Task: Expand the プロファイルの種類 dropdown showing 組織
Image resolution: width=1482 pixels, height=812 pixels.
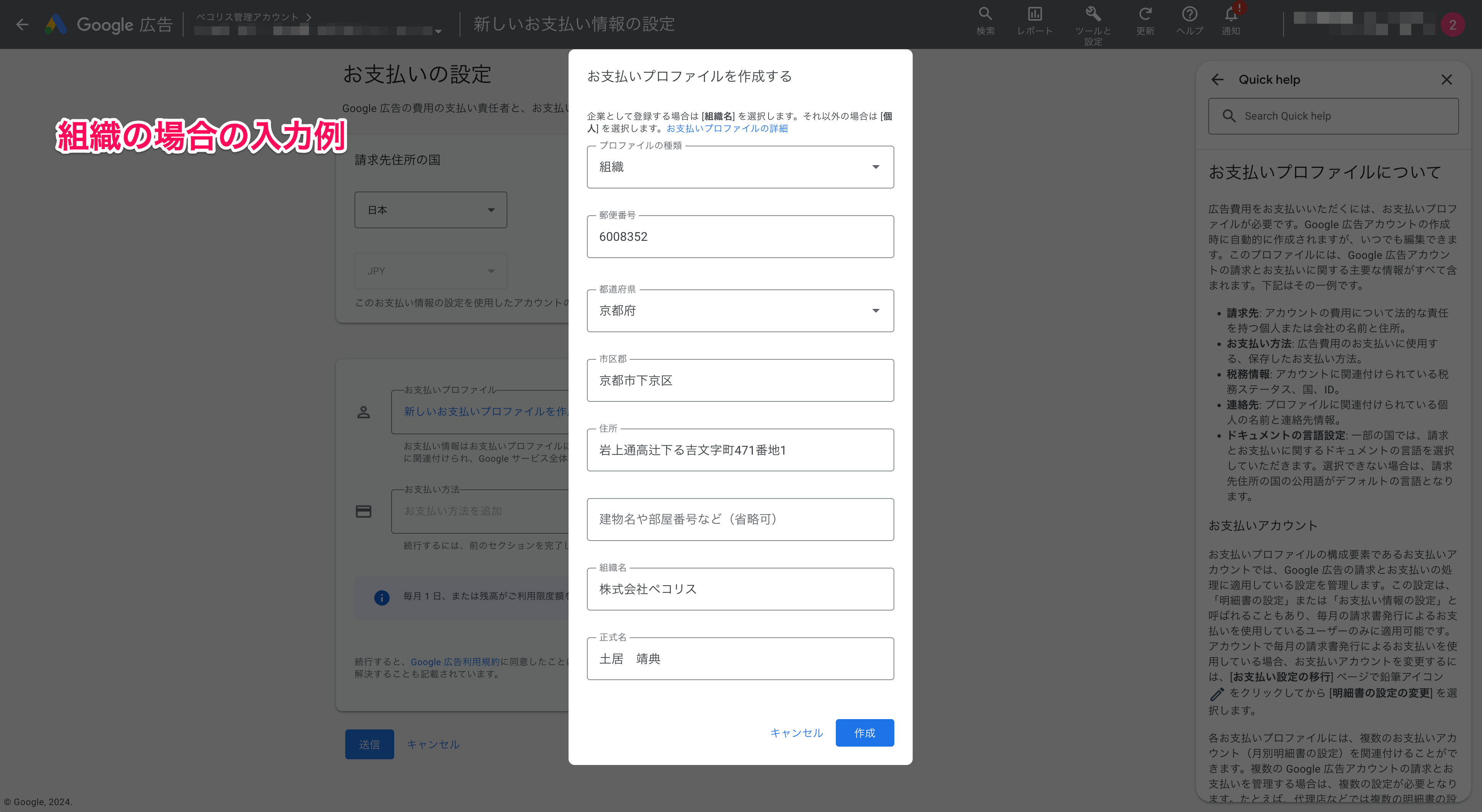Action: [740, 167]
